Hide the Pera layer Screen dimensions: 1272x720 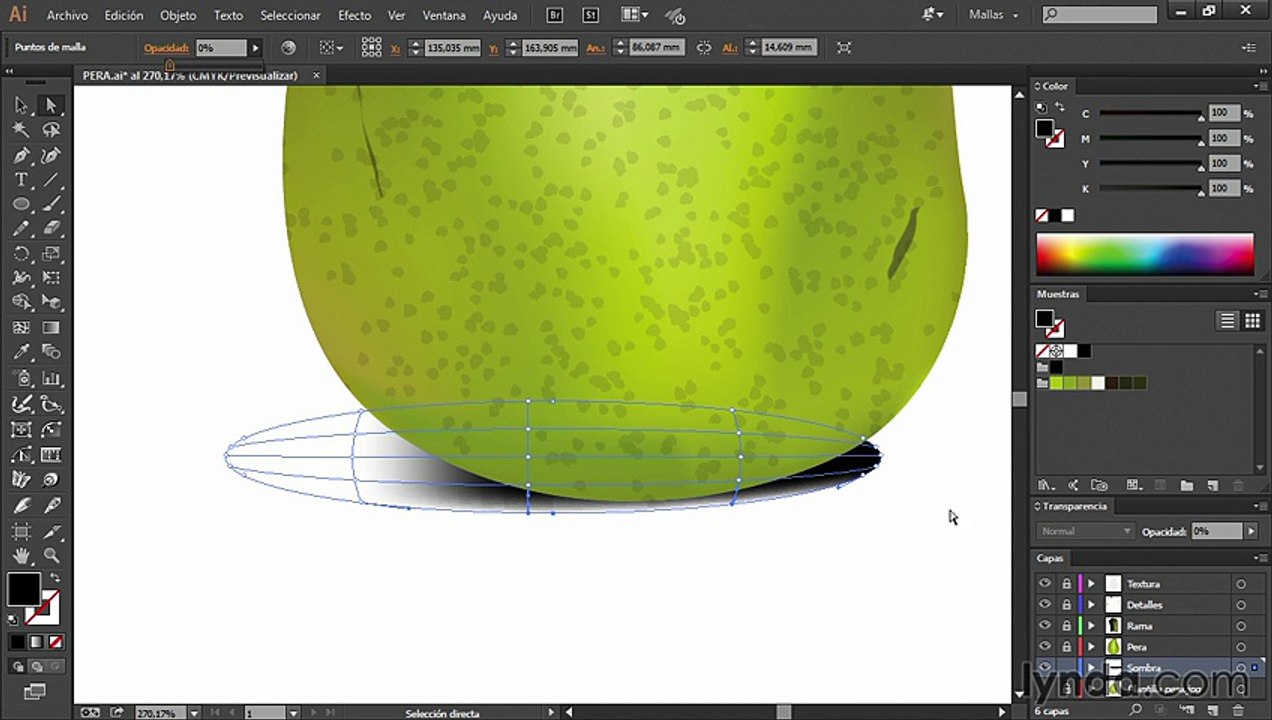(1045, 647)
